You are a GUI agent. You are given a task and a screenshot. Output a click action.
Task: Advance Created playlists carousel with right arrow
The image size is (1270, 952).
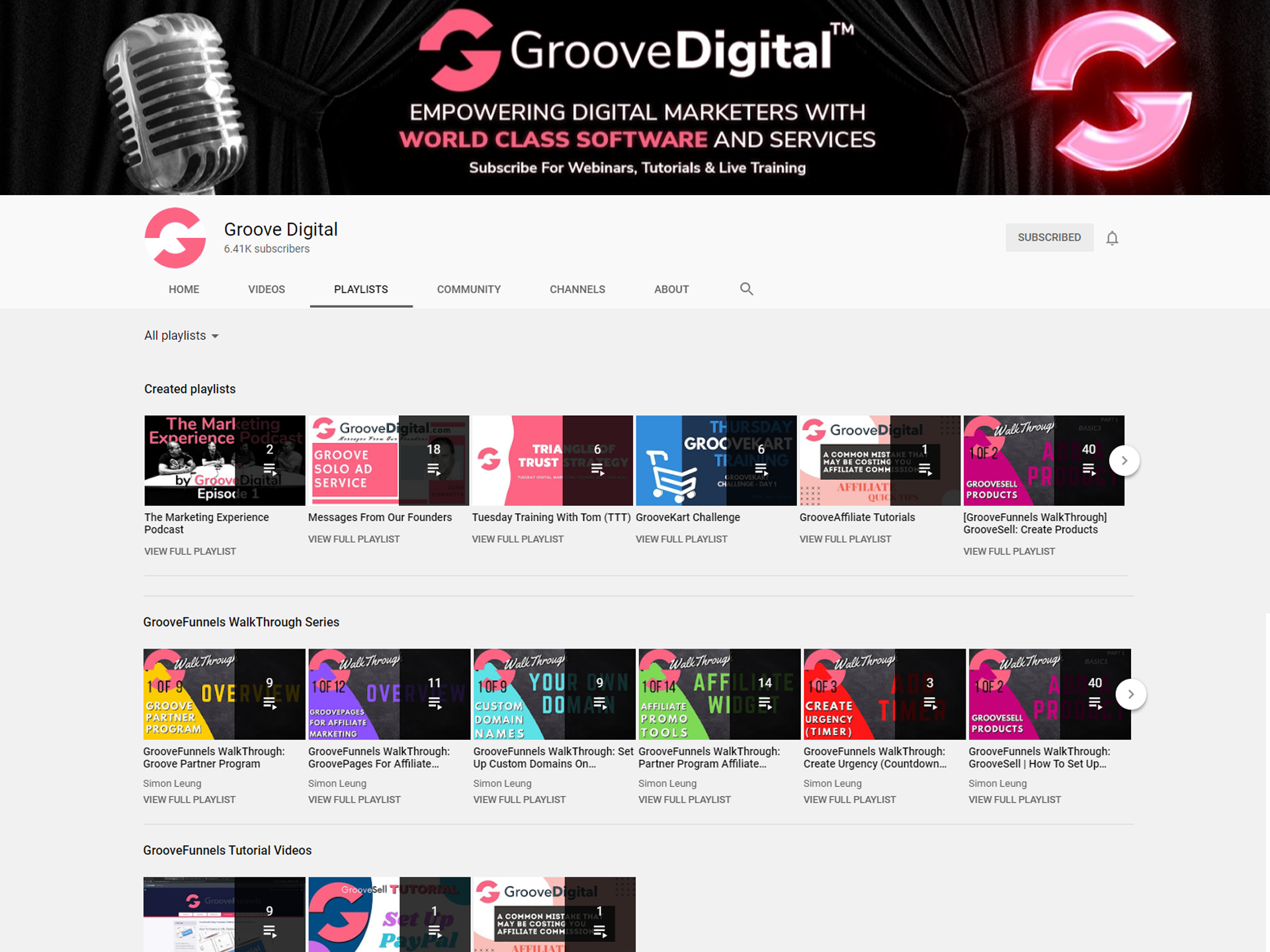click(1124, 460)
